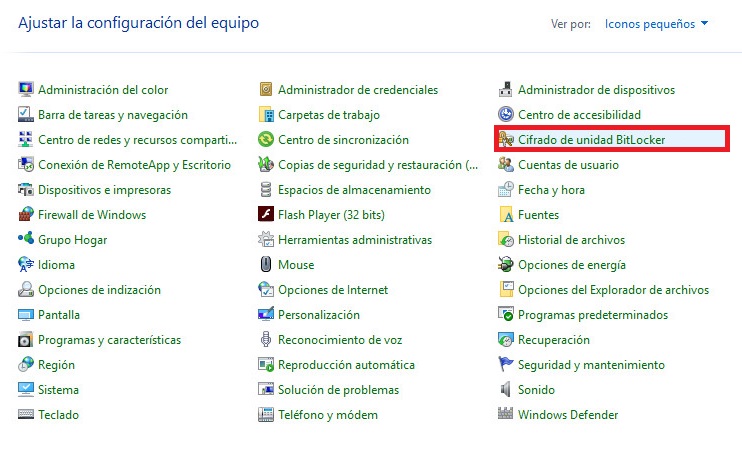This screenshot has height=450, width=742.
Task: Click the Centro de accesibilidad icon
Action: click(506, 114)
